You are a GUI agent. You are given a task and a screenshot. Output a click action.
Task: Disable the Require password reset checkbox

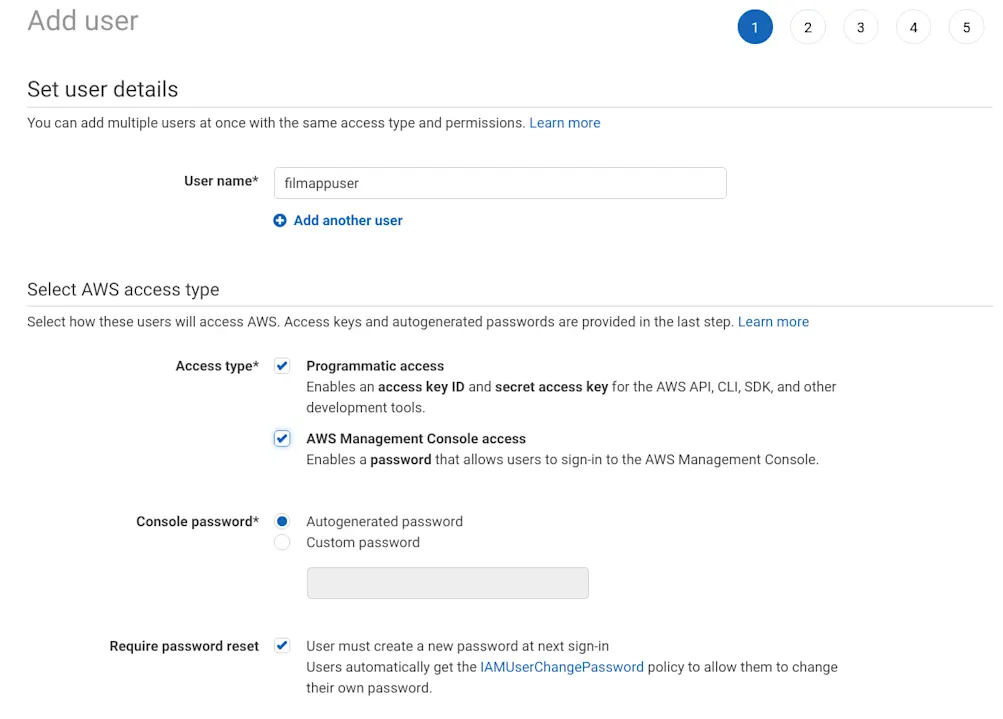click(x=282, y=646)
